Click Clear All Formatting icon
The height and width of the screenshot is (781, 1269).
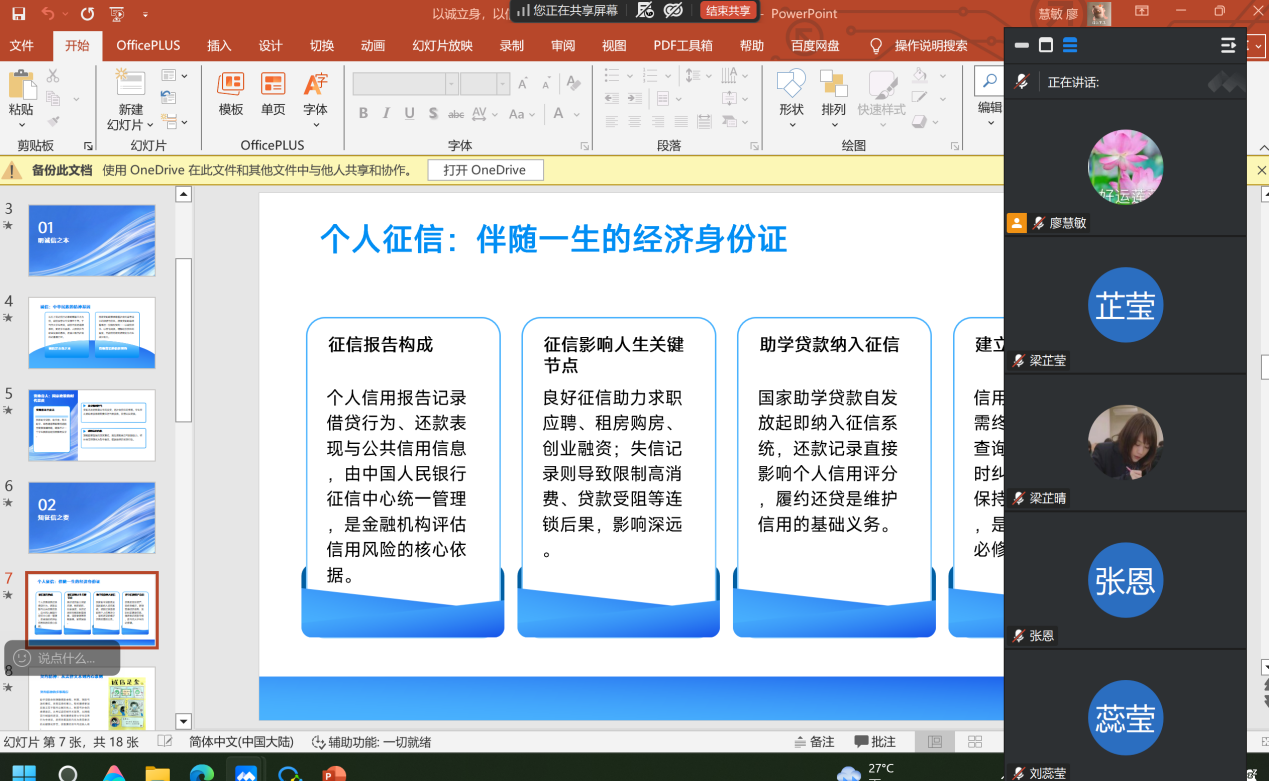574,84
